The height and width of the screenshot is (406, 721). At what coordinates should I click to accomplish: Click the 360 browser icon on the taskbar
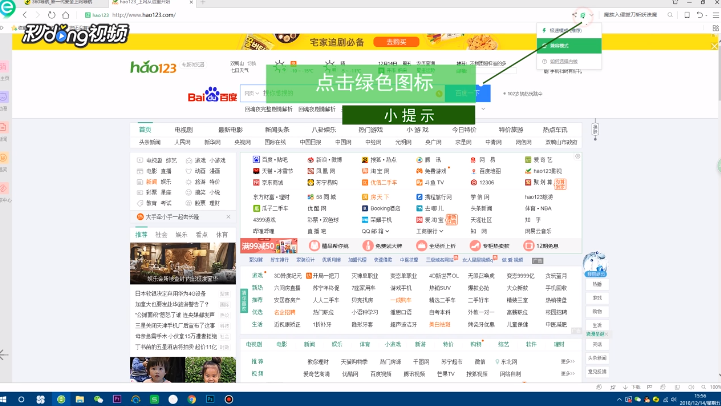click(61, 399)
